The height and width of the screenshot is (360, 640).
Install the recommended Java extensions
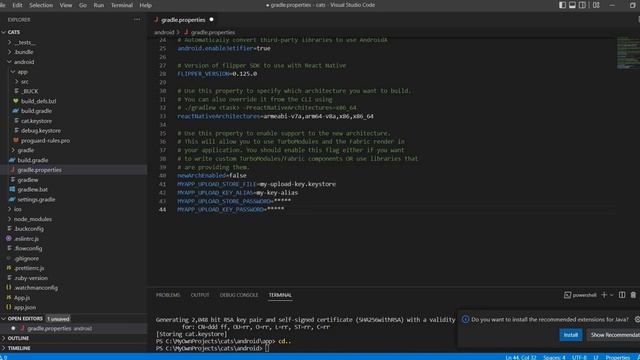(571, 335)
